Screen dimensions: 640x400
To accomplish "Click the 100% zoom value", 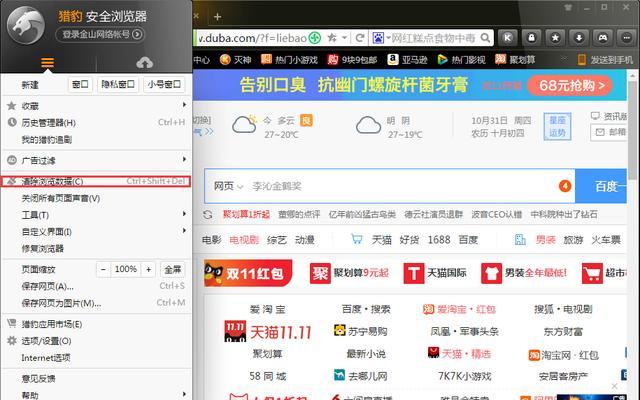I will pos(126,269).
